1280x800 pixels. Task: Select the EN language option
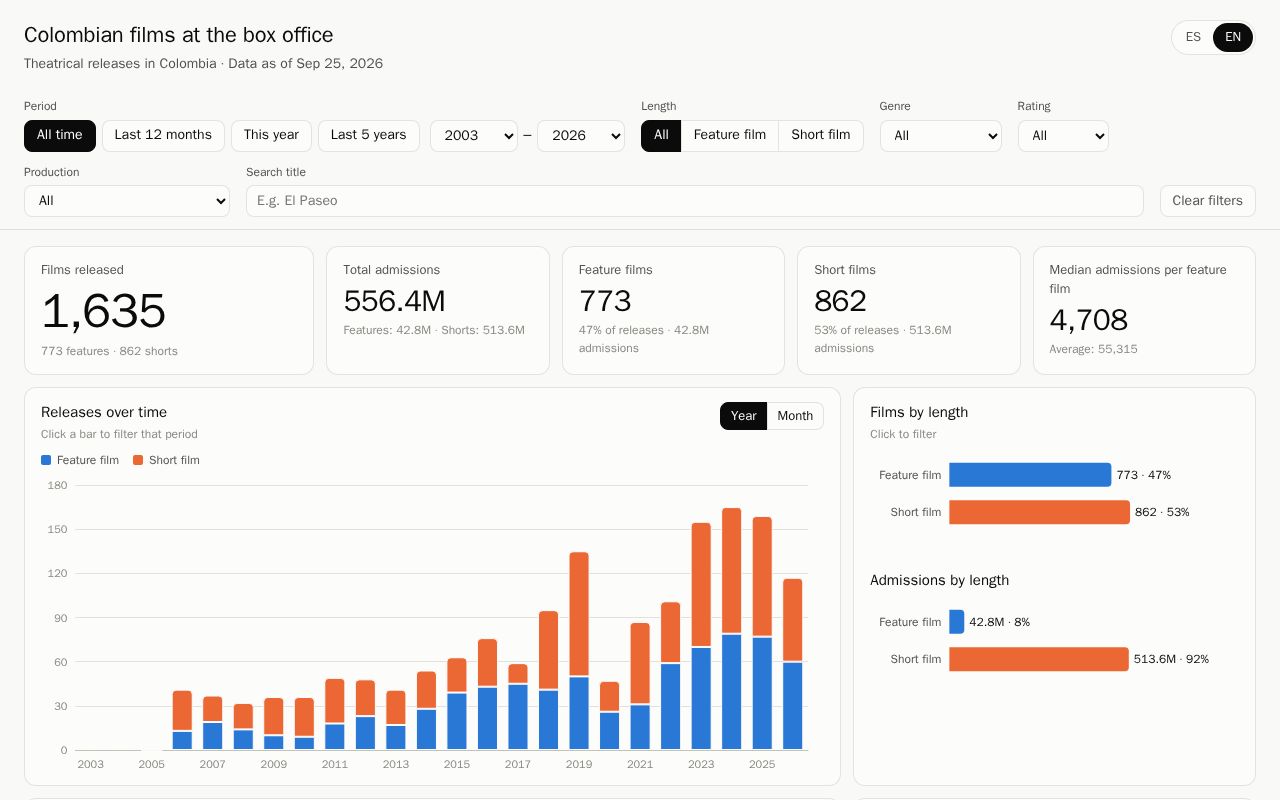point(1233,38)
